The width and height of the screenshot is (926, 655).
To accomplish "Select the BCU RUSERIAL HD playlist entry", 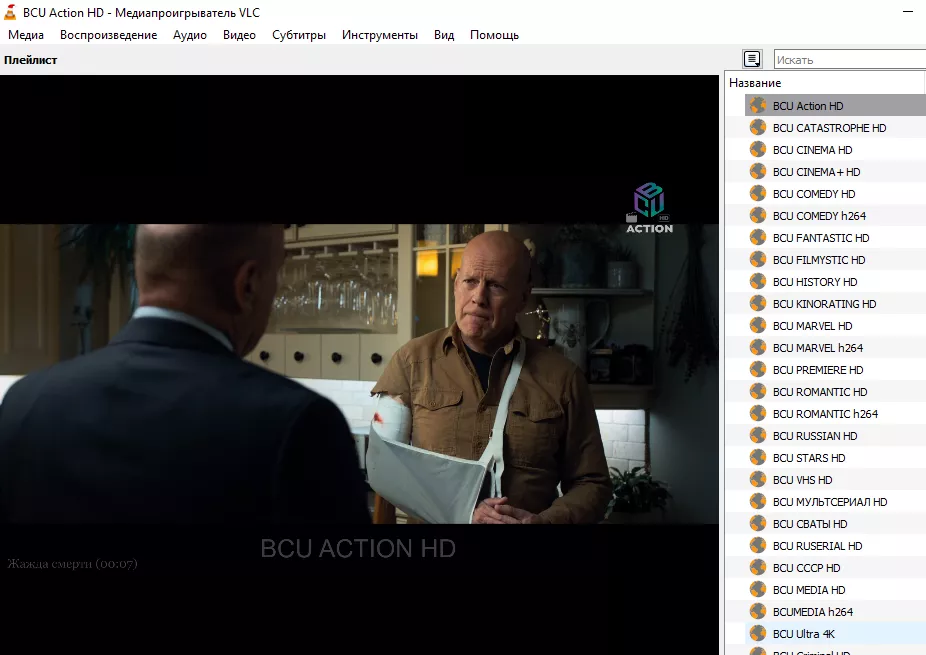I will coord(835,546).
